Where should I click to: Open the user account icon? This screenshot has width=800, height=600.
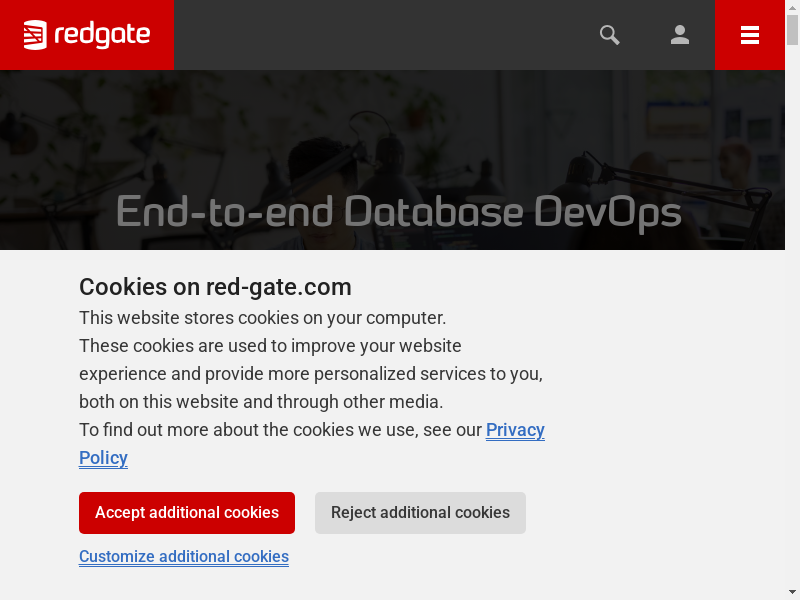coord(680,35)
